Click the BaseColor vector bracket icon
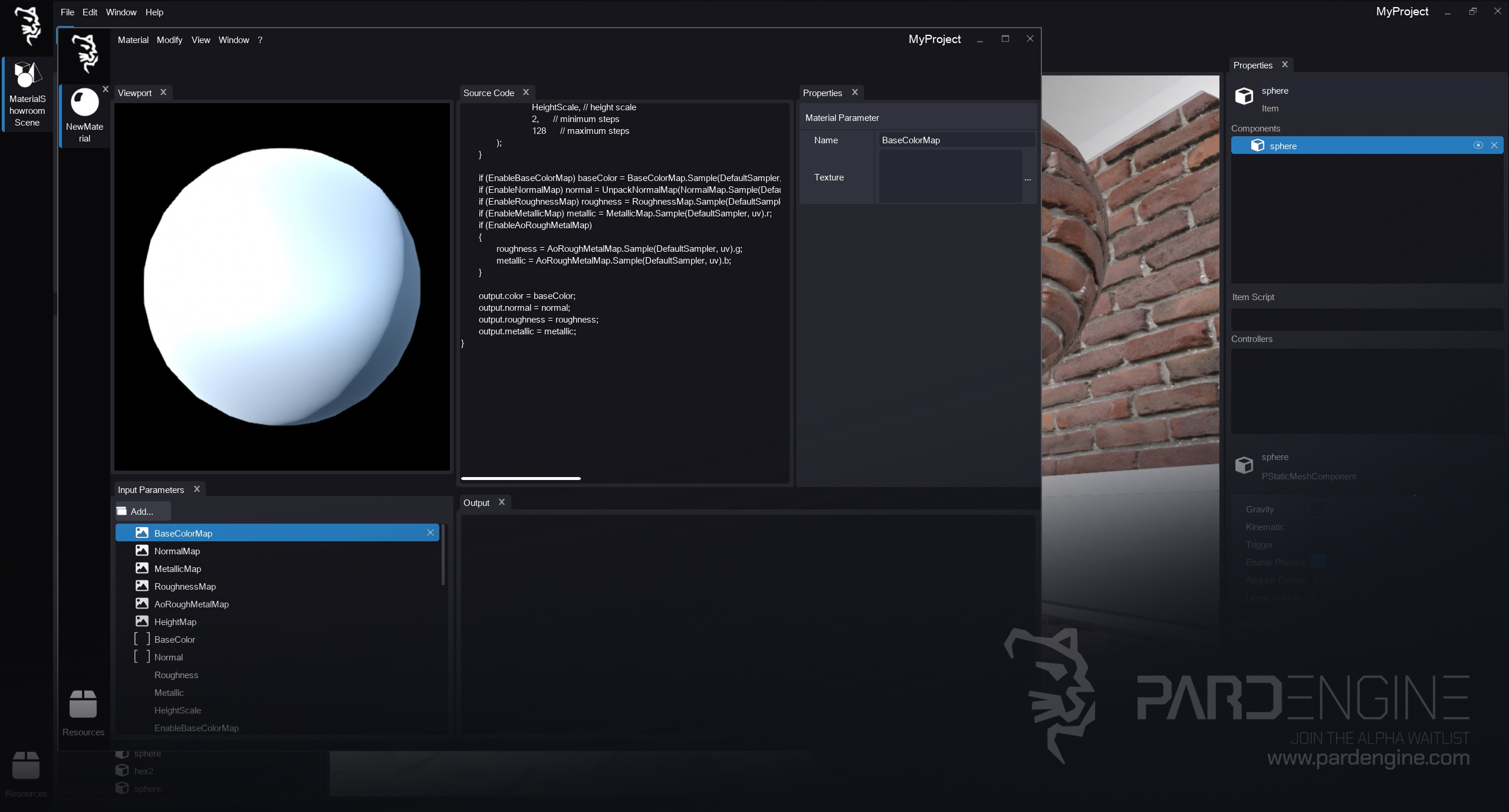Viewport: 1509px width, 812px height. tap(142, 639)
